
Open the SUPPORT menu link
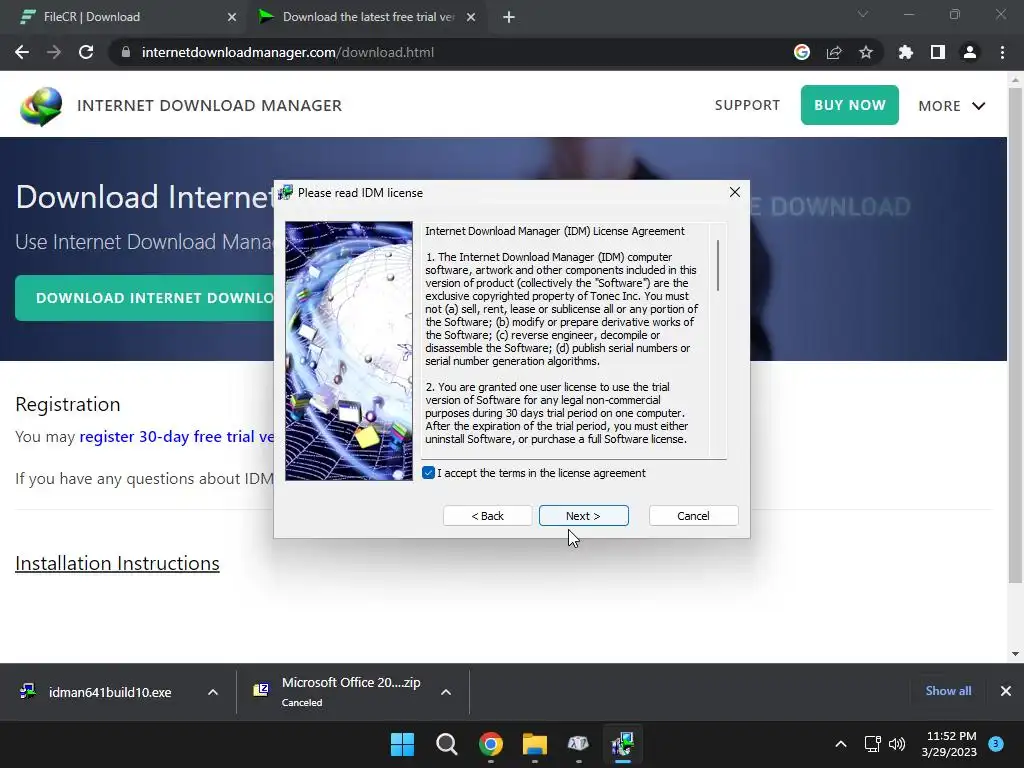(x=747, y=105)
